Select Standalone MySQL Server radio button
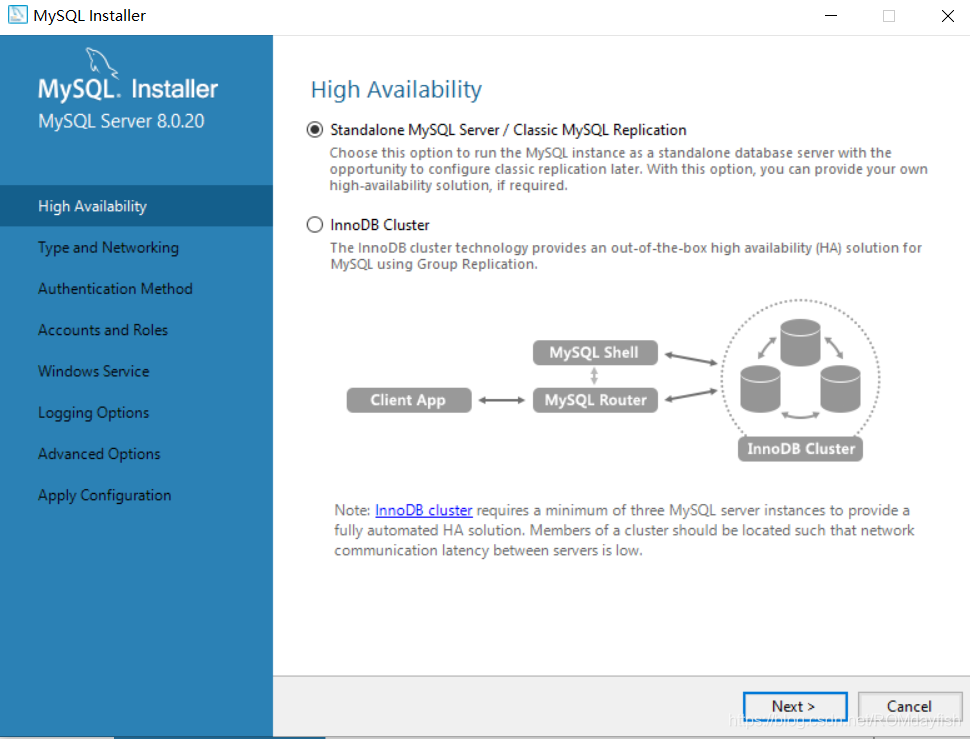 tap(315, 130)
